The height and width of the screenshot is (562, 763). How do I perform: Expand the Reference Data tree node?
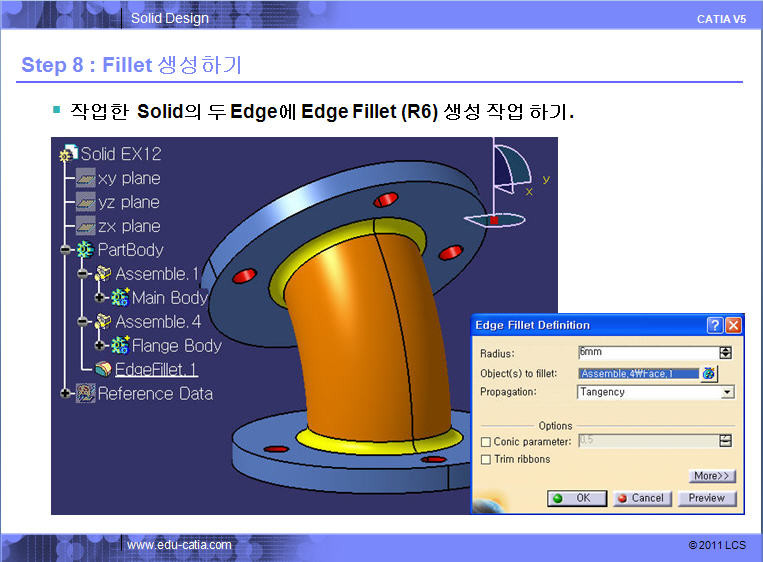pyautogui.click(x=67, y=394)
